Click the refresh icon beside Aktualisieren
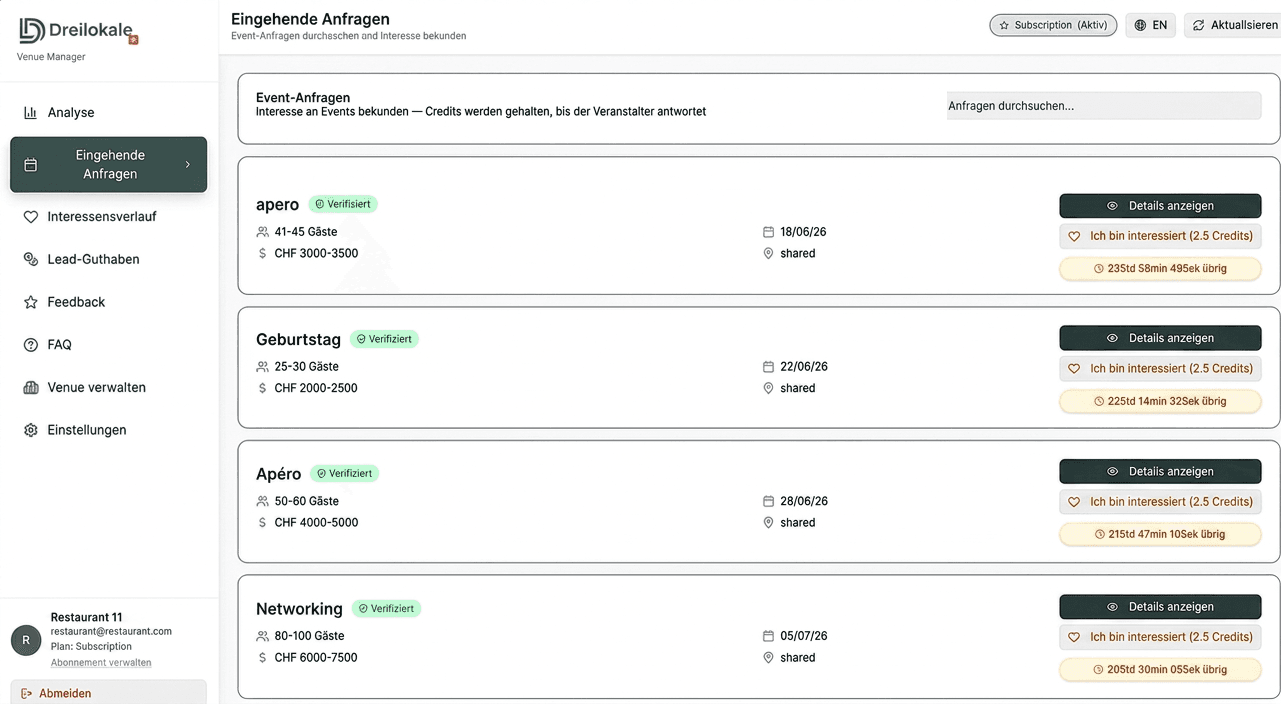Viewport: 1281px width, 704px height. pos(1198,26)
